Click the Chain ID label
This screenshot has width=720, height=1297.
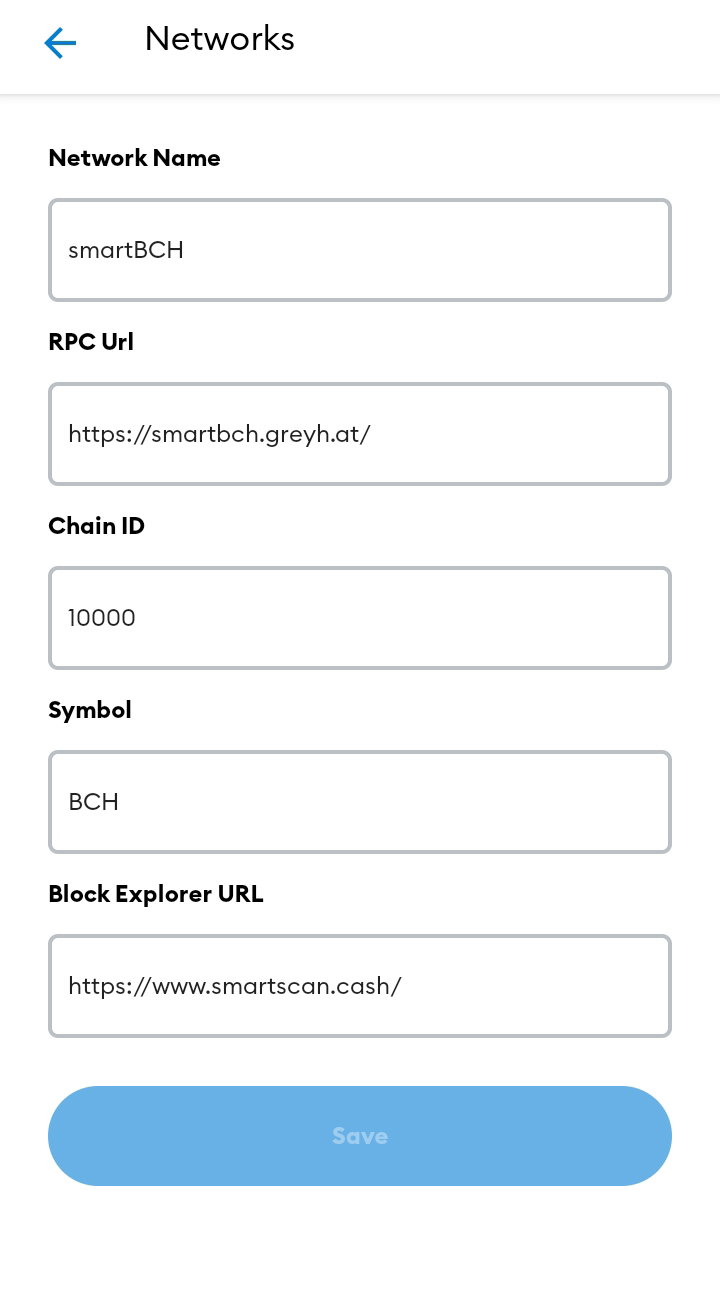click(96, 526)
